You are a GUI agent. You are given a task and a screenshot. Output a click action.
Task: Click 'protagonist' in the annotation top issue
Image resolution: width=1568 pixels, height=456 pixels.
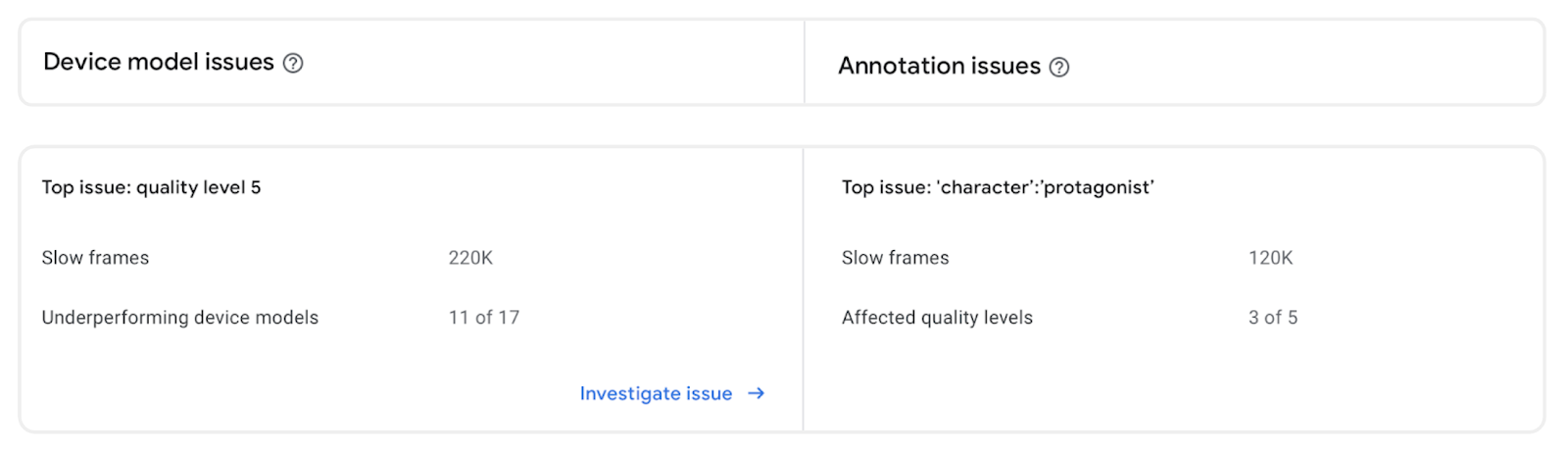(1099, 187)
